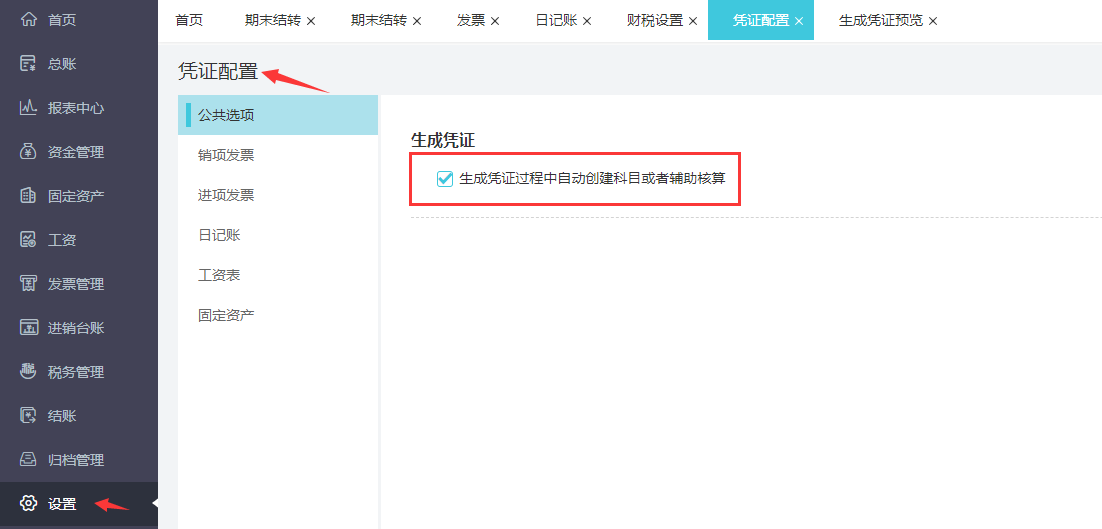Open 首页 from the sidebar

coord(79,20)
